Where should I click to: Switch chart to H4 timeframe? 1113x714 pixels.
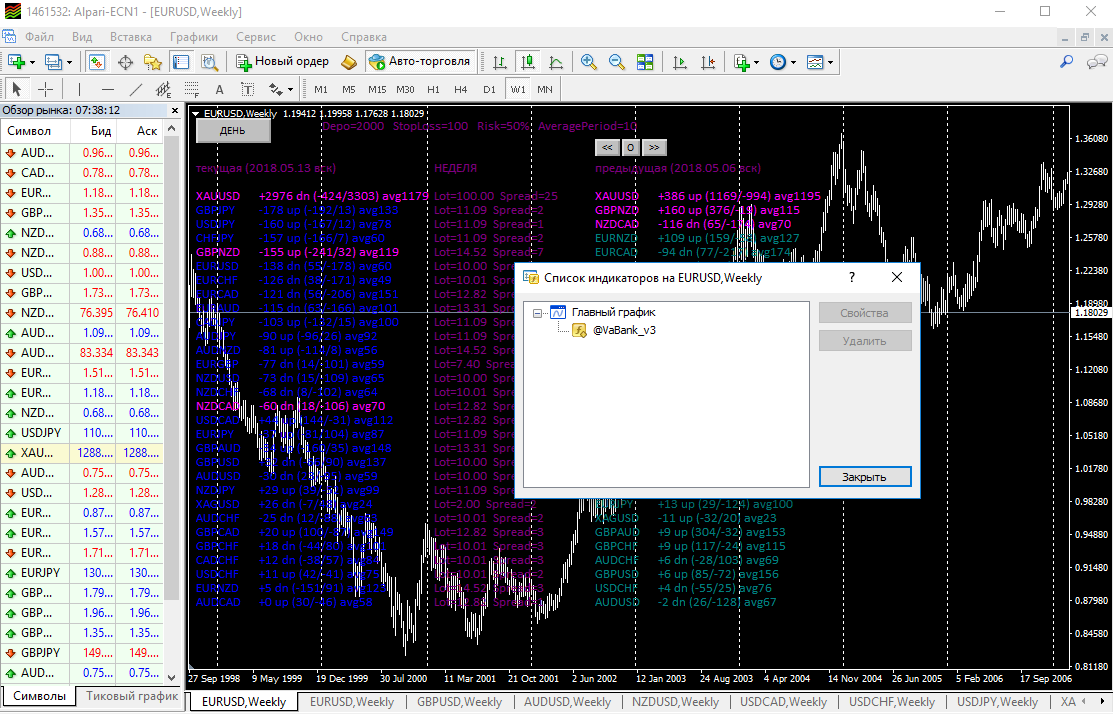point(461,89)
